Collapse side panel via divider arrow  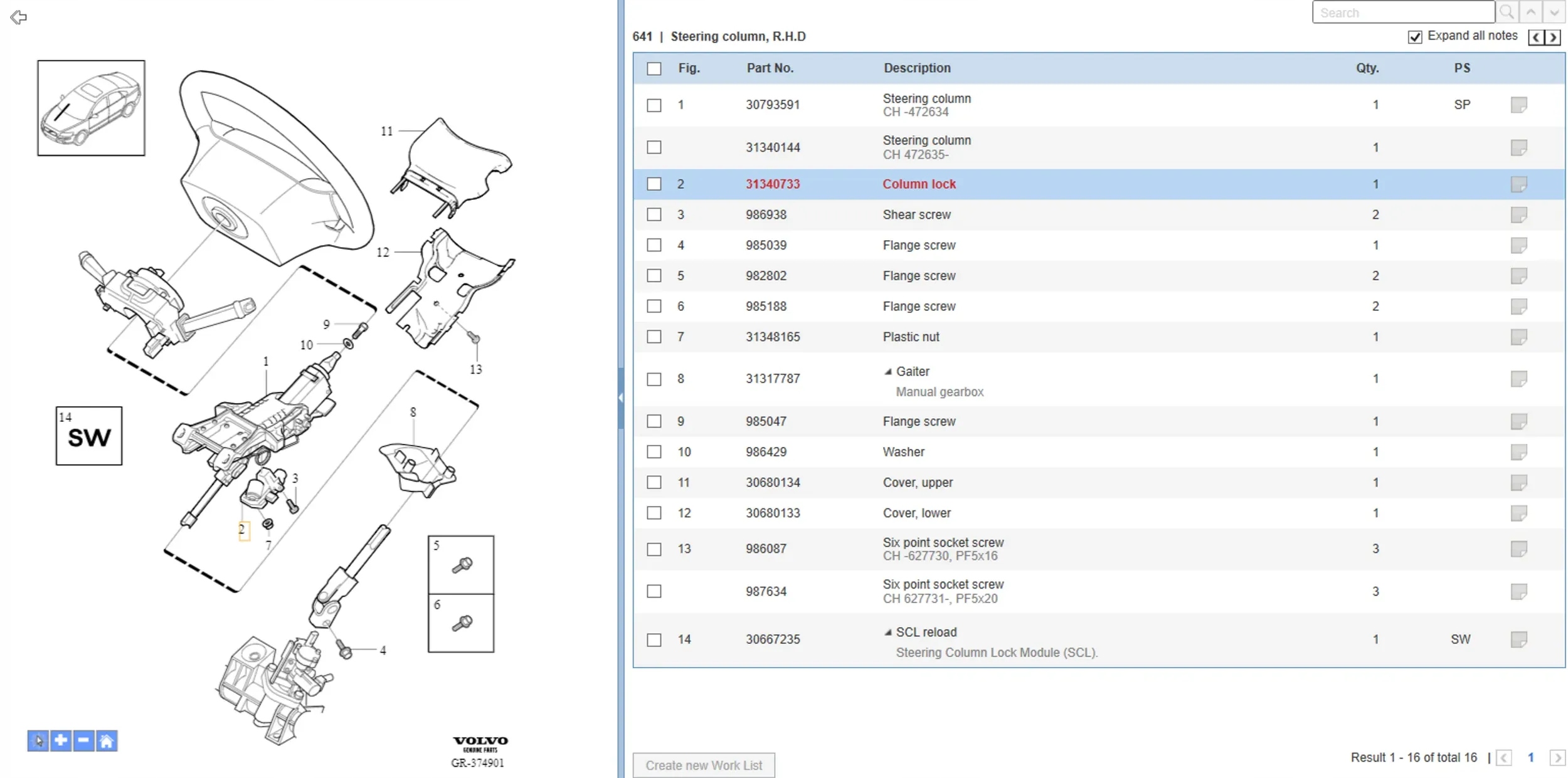tap(620, 397)
